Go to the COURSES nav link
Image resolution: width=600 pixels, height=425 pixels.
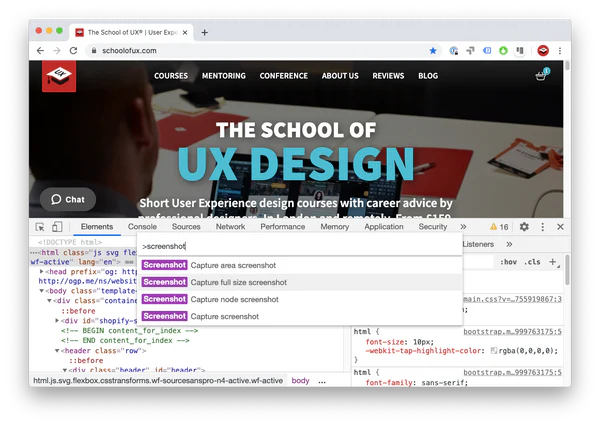point(171,76)
